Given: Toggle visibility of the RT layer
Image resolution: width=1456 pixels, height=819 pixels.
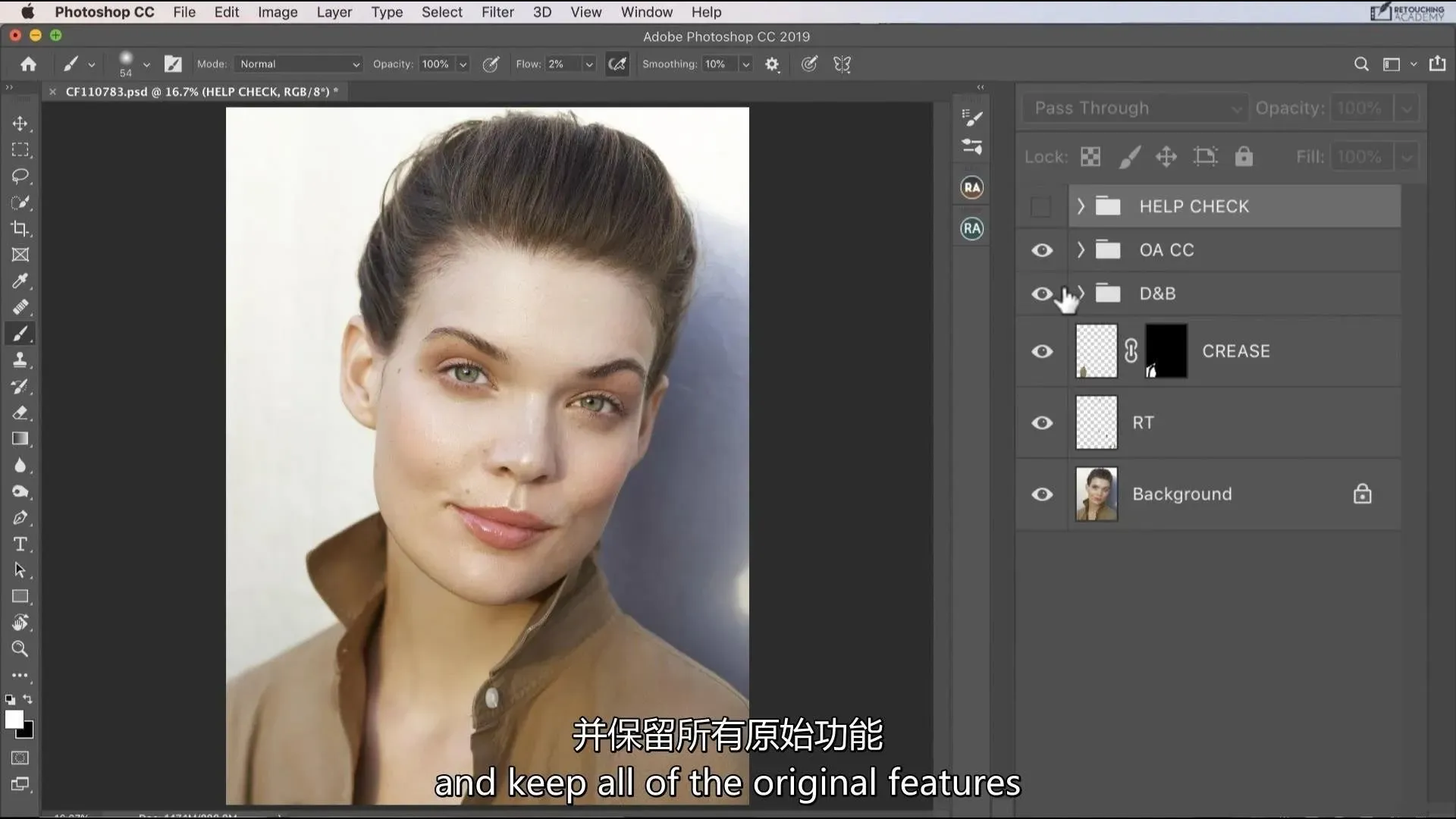Looking at the screenshot, I should click(x=1042, y=423).
